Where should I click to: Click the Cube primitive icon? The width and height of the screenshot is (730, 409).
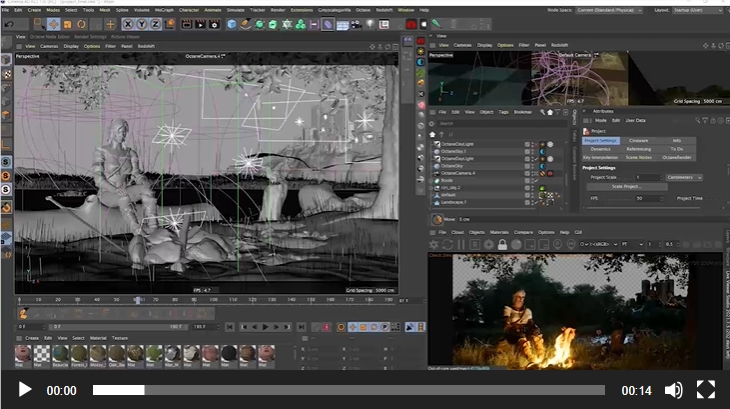(231, 24)
